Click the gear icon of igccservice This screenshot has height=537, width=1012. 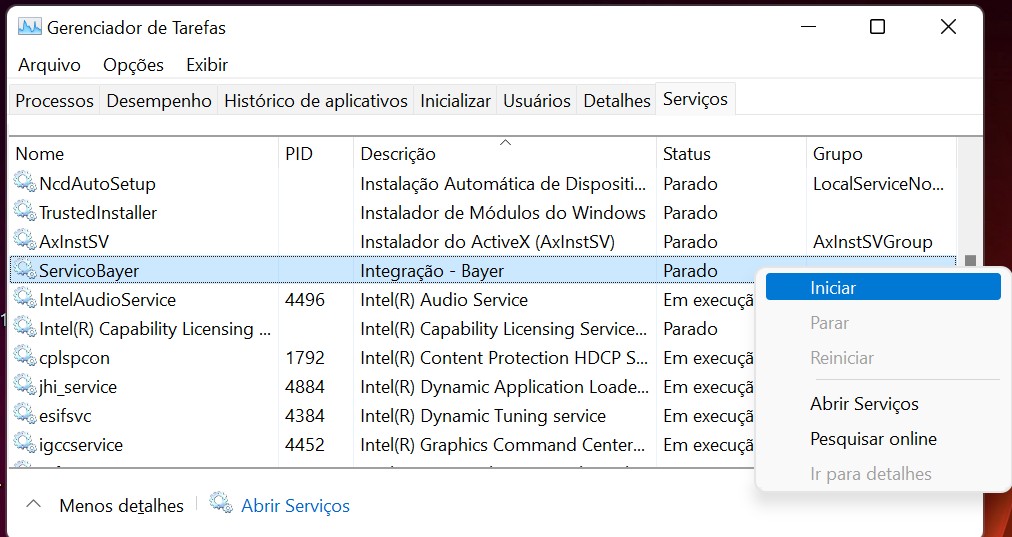coord(25,445)
